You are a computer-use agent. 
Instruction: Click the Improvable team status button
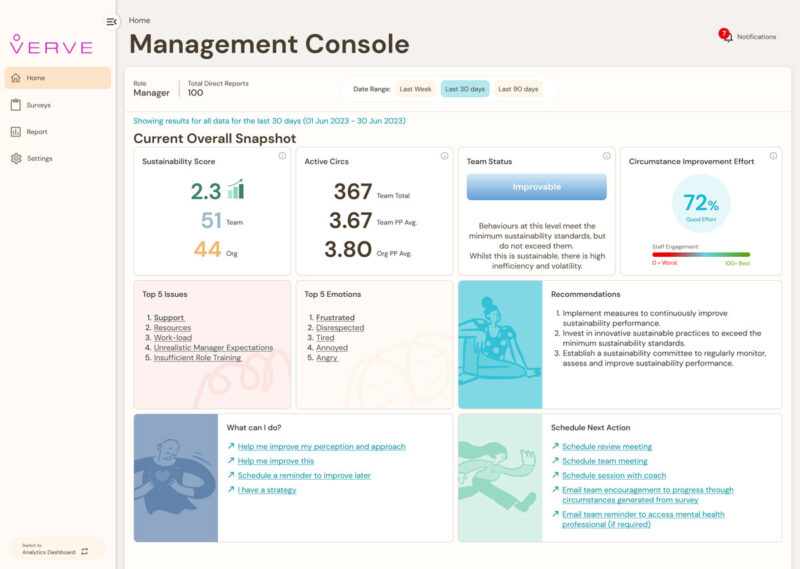click(537, 187)
